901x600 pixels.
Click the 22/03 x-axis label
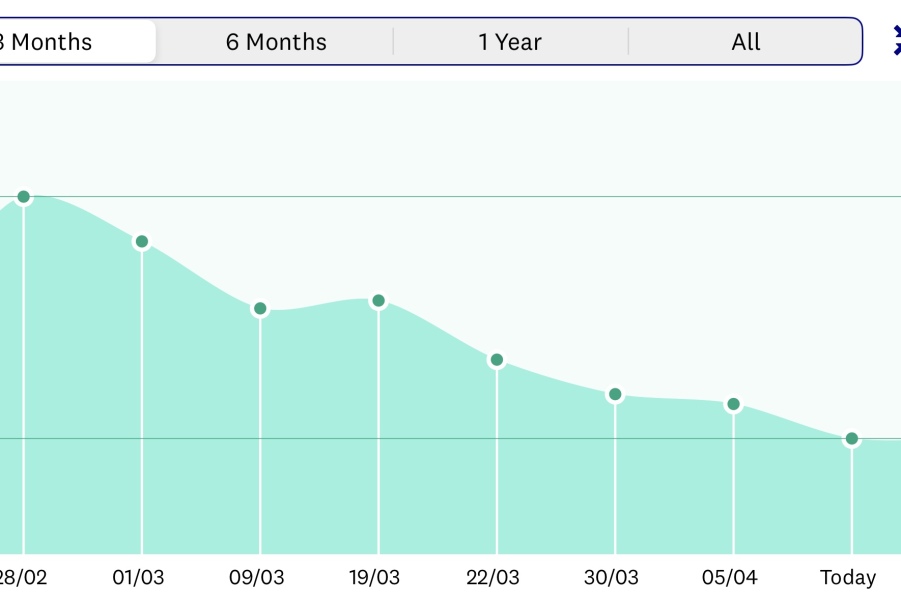(493, 578)
